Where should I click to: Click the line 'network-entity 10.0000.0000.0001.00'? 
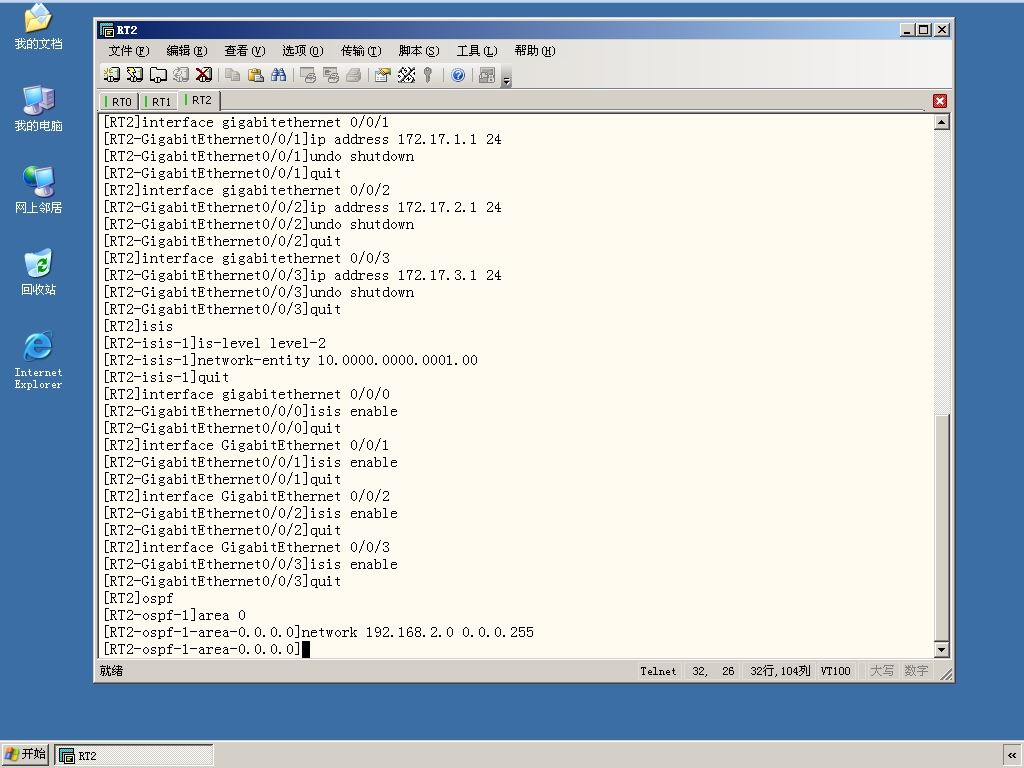291,360
